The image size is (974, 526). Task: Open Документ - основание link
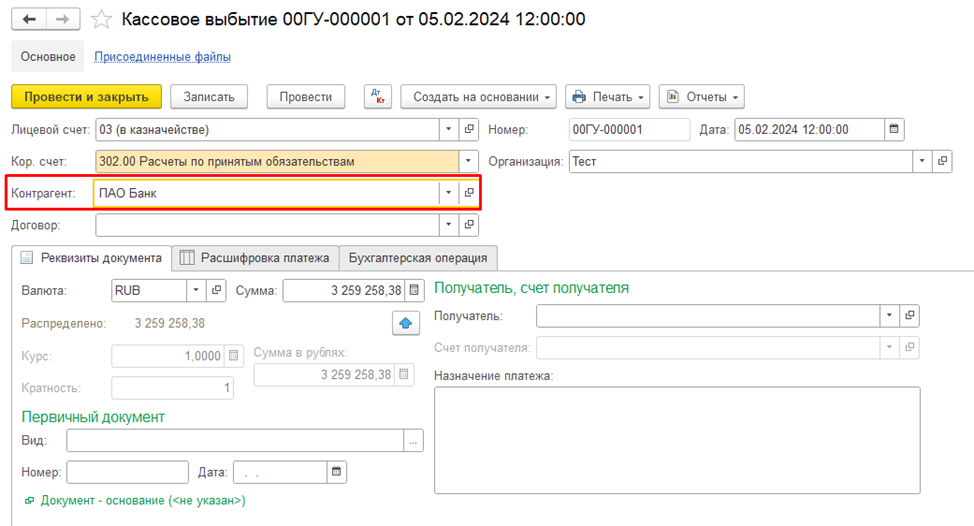tap(143, 501)
